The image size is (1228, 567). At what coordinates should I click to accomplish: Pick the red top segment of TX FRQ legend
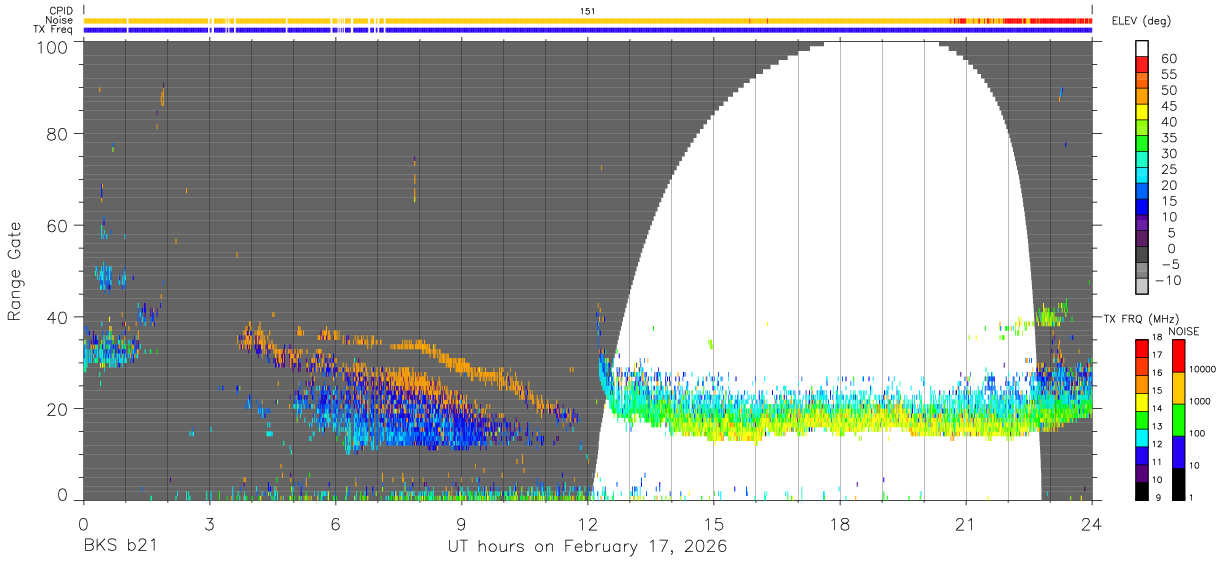click(x=1142, y=347)
